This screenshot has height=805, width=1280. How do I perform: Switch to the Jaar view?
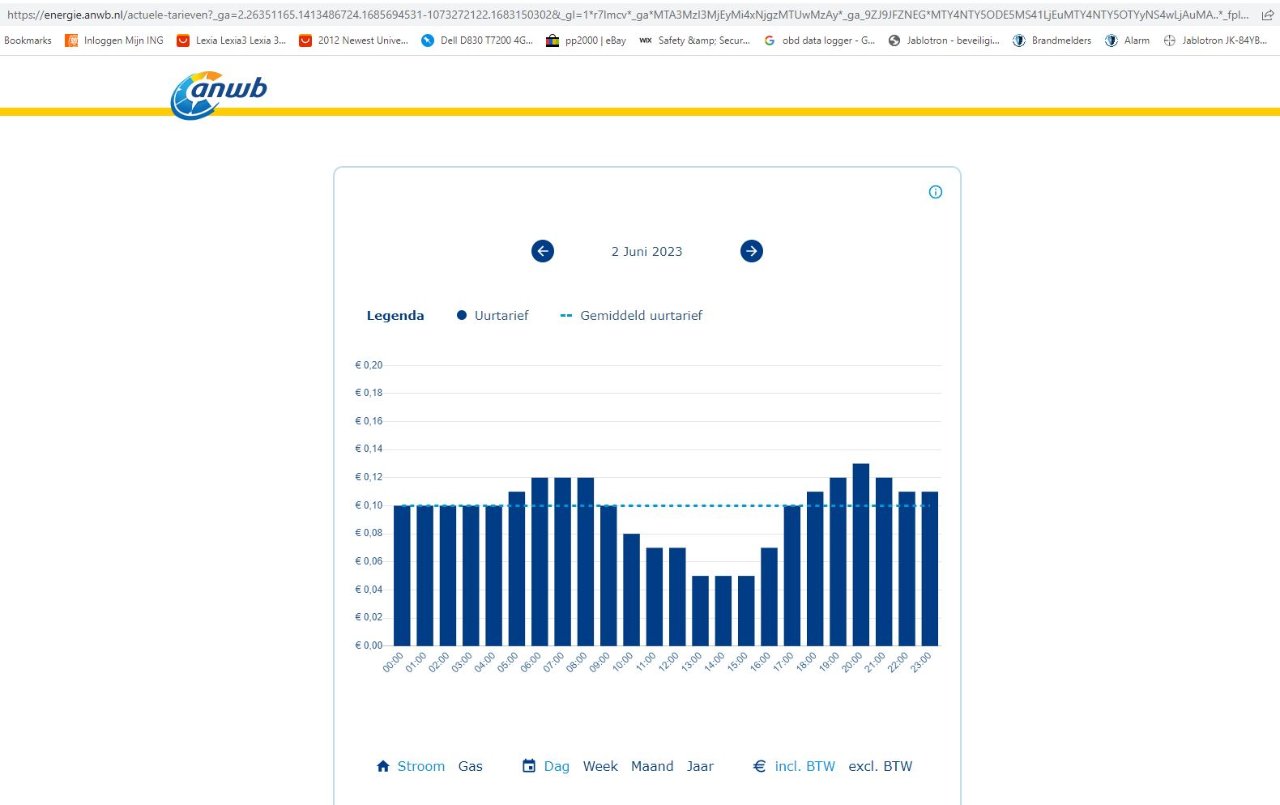tap(700, 766)
